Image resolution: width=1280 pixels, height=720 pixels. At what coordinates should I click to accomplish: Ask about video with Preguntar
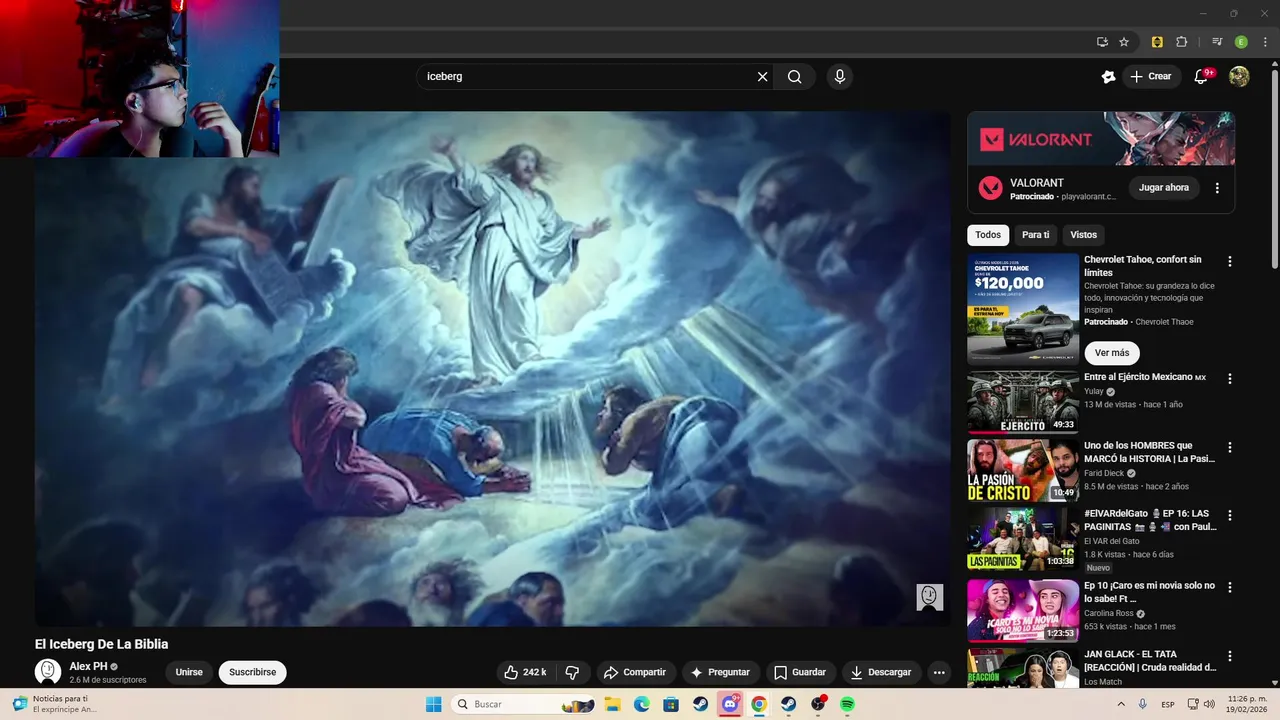721,672
